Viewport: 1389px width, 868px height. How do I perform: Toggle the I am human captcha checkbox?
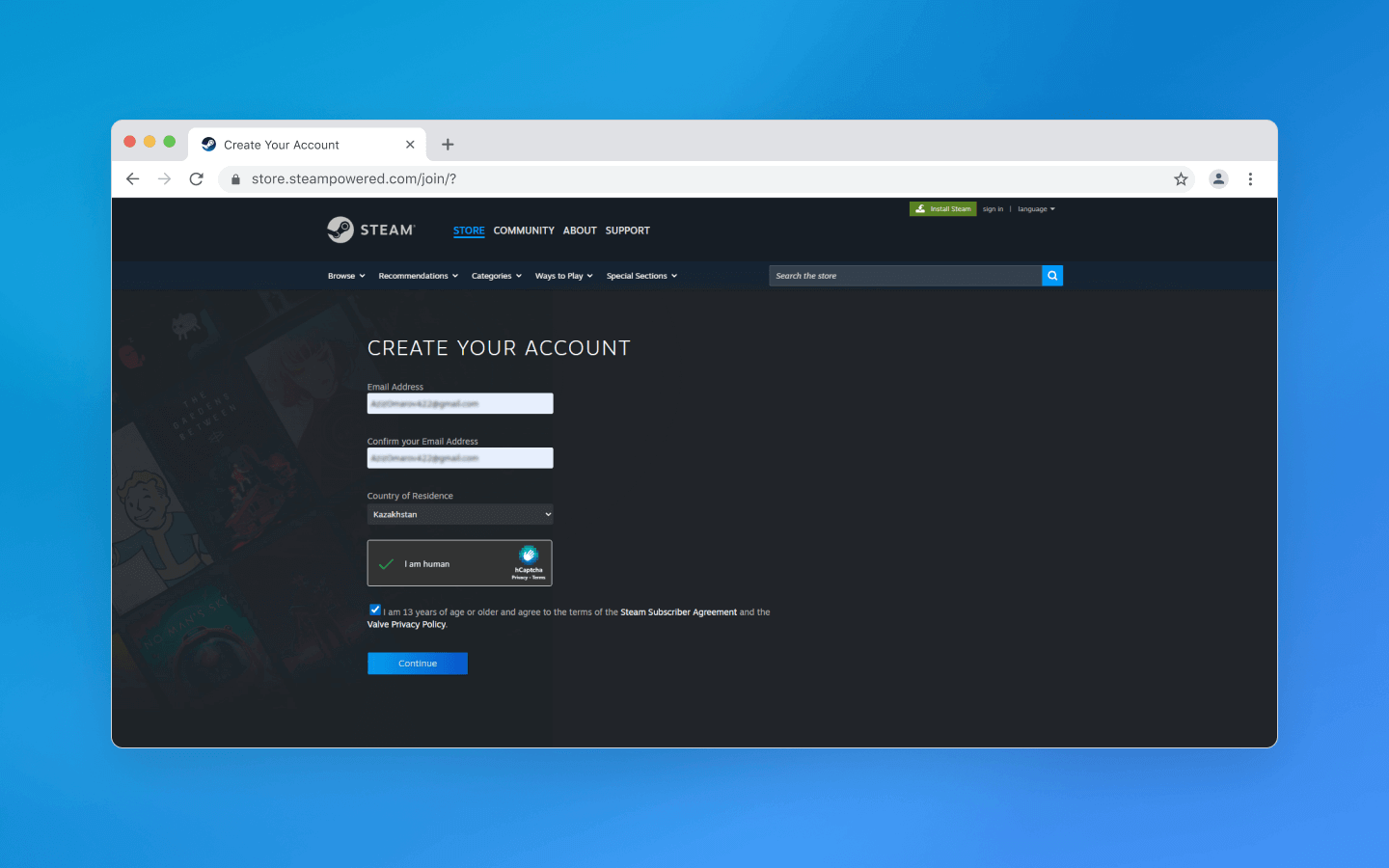click(x=385, y=562)
